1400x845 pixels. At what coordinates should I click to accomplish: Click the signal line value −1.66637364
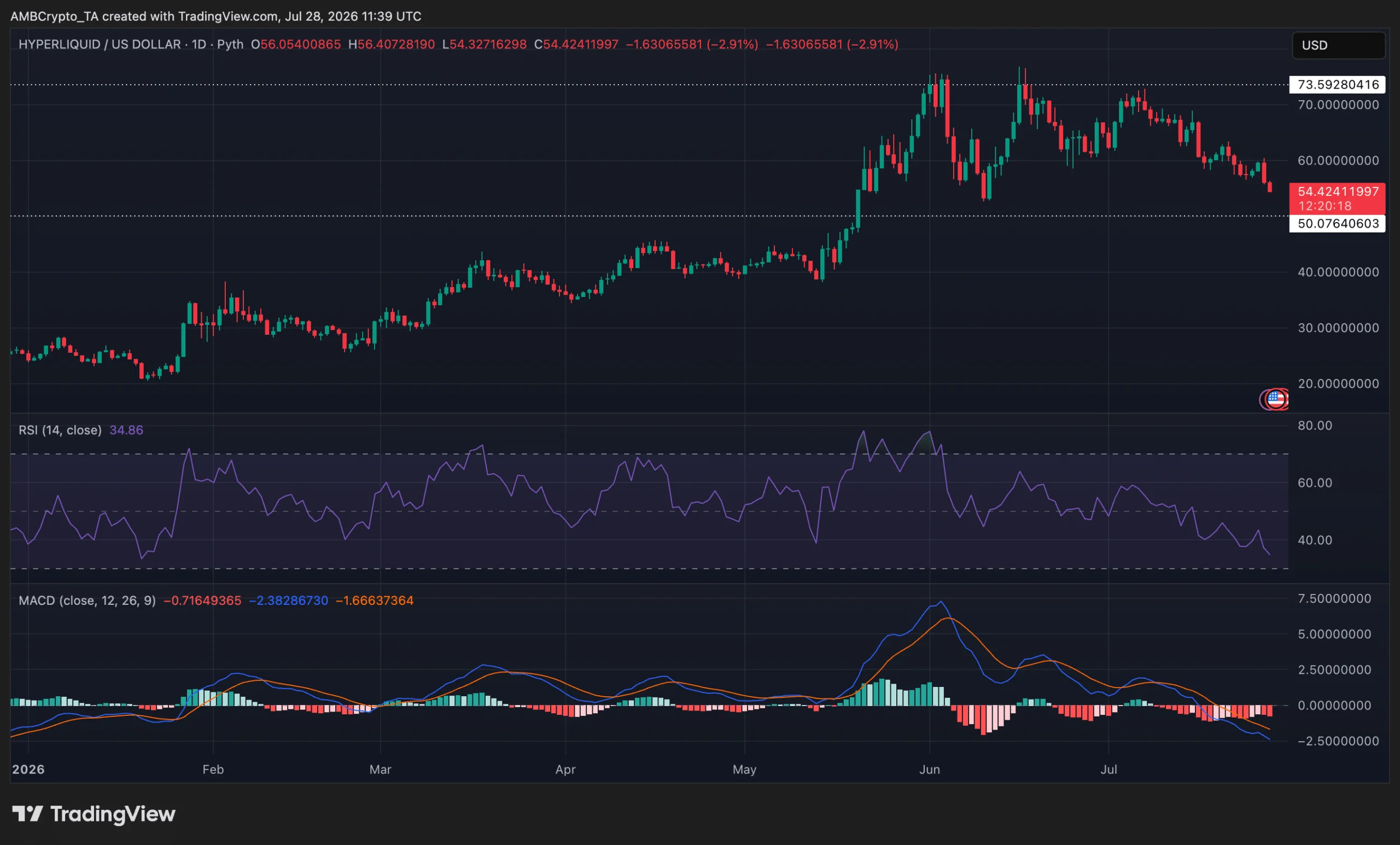coord(375,601)
